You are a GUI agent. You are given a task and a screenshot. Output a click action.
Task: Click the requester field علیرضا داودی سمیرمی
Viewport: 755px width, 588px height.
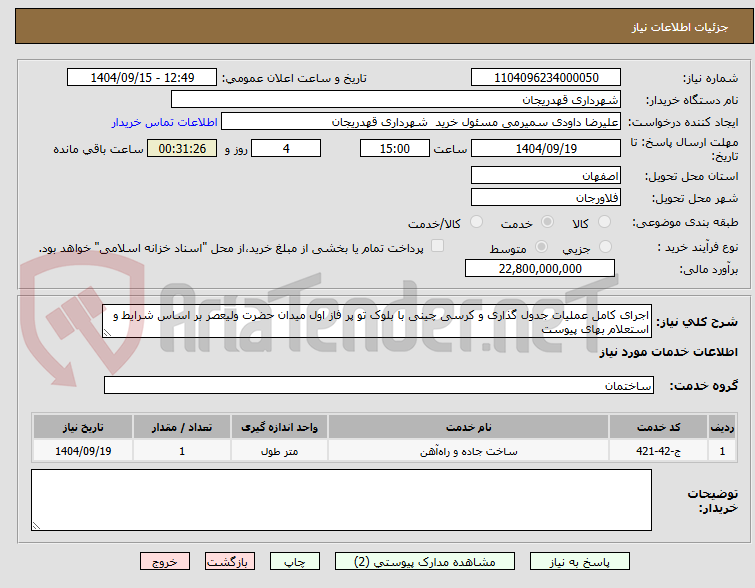(x=420, y=122)
